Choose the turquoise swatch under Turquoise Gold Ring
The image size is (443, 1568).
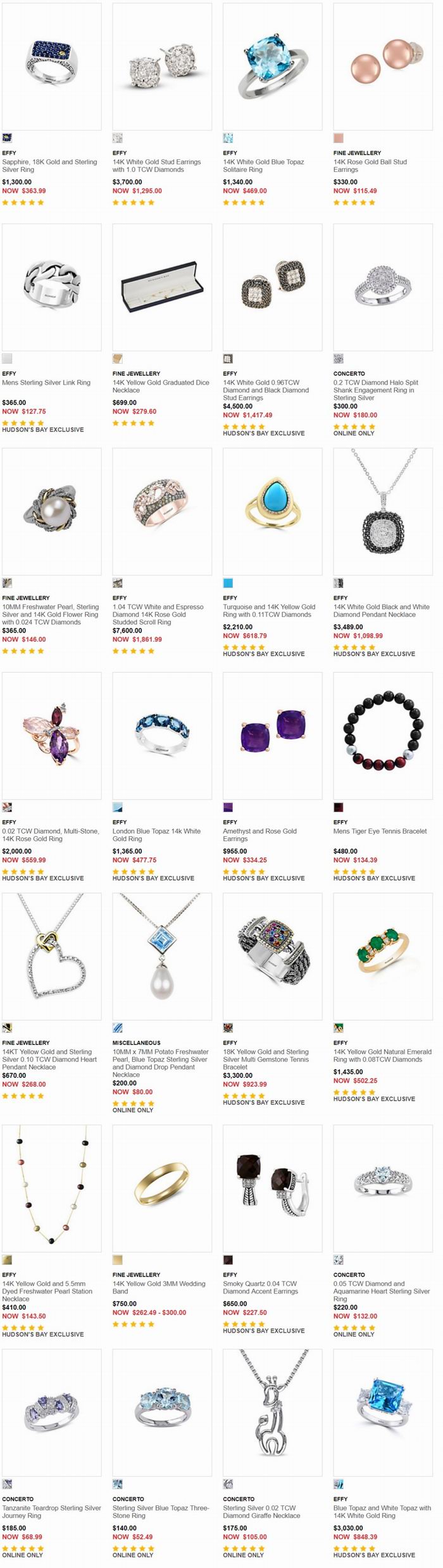(228, 583)
